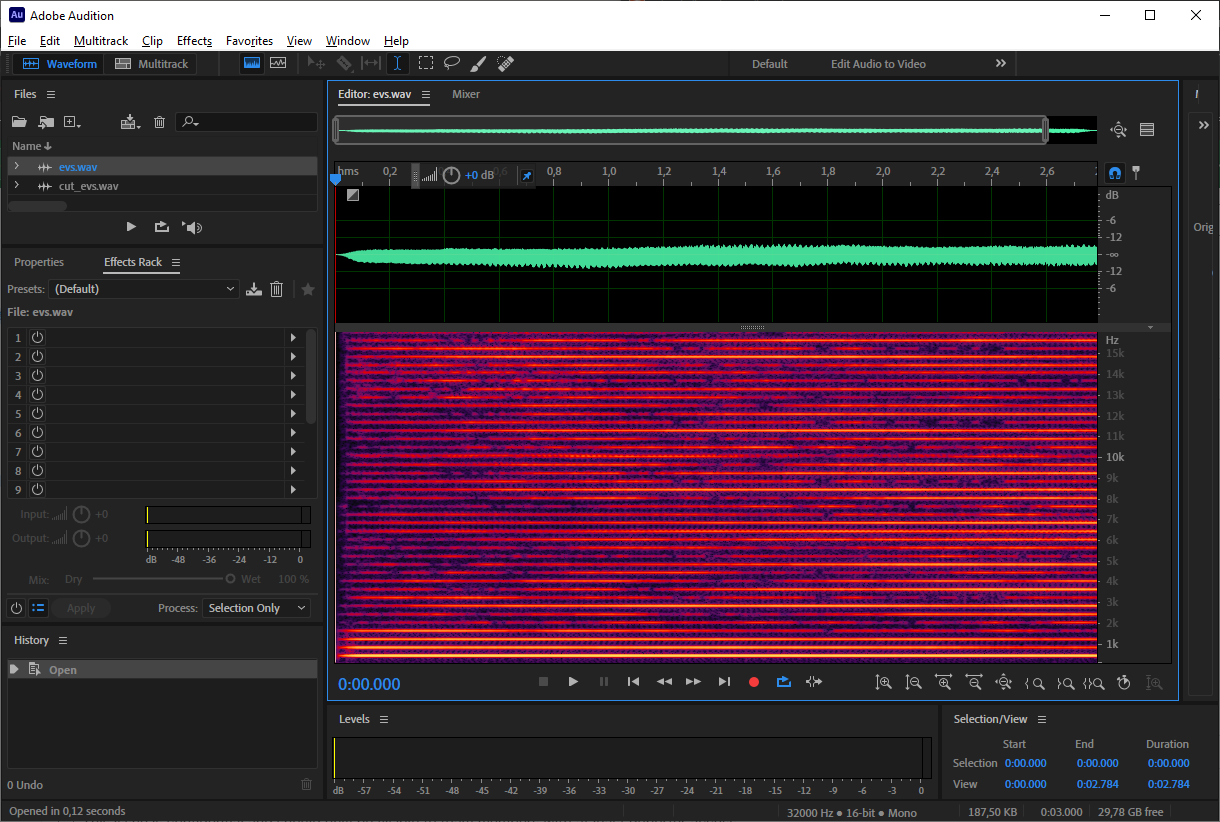
Task: Toggle power for effect slot 5
Action: [38, 413]
